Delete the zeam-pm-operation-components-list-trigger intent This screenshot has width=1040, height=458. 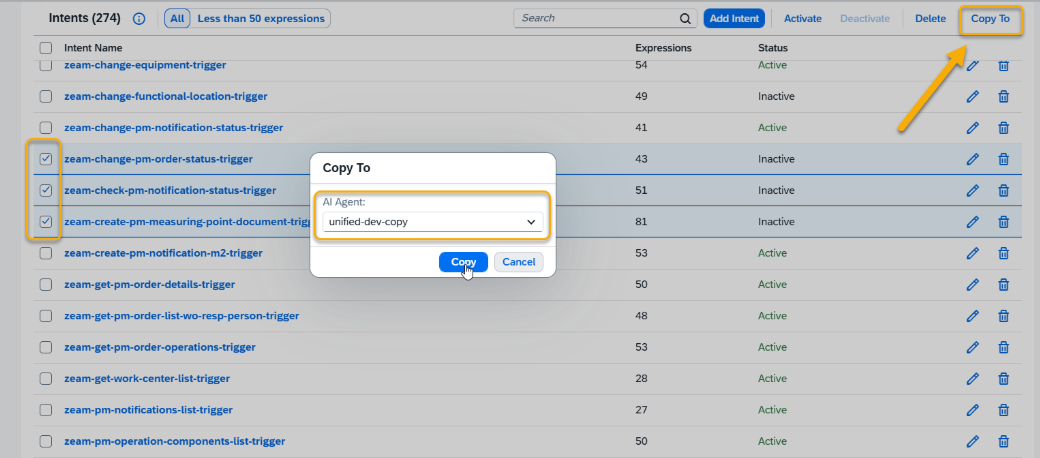pyautogui.click(x=1004, y=441)
